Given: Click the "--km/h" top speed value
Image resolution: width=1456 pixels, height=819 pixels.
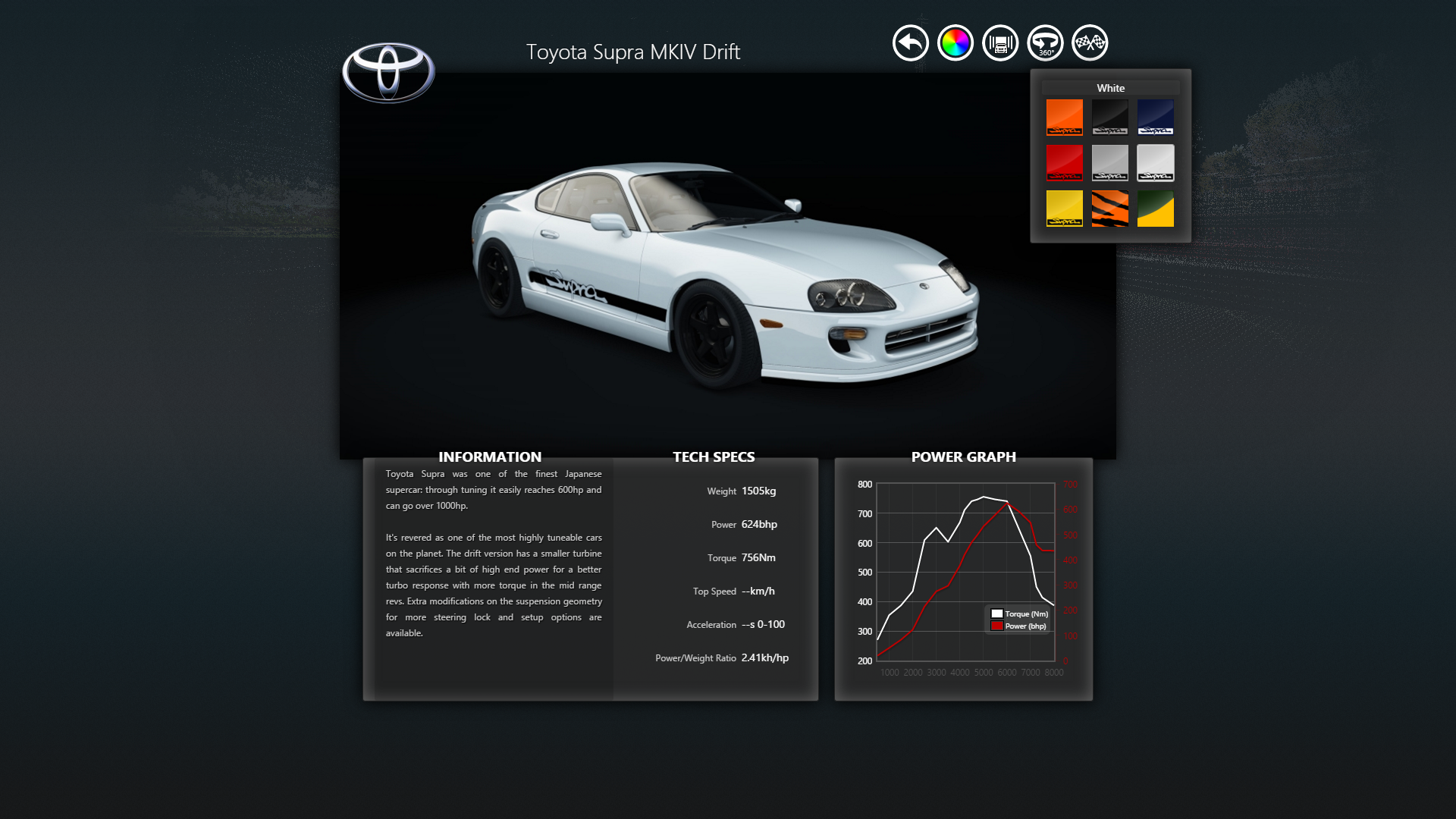Looking at the screenshot, I should point(758,591).
